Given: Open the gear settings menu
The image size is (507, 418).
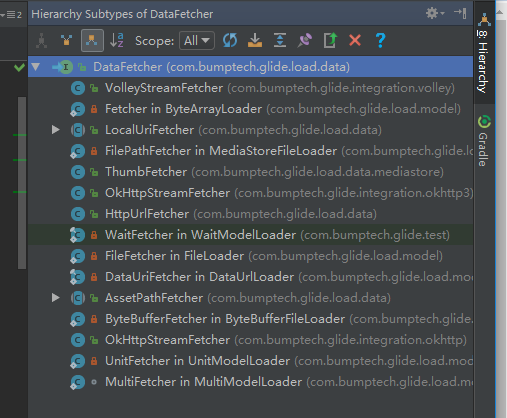Looking at the screenshot, I should [435, 13].
